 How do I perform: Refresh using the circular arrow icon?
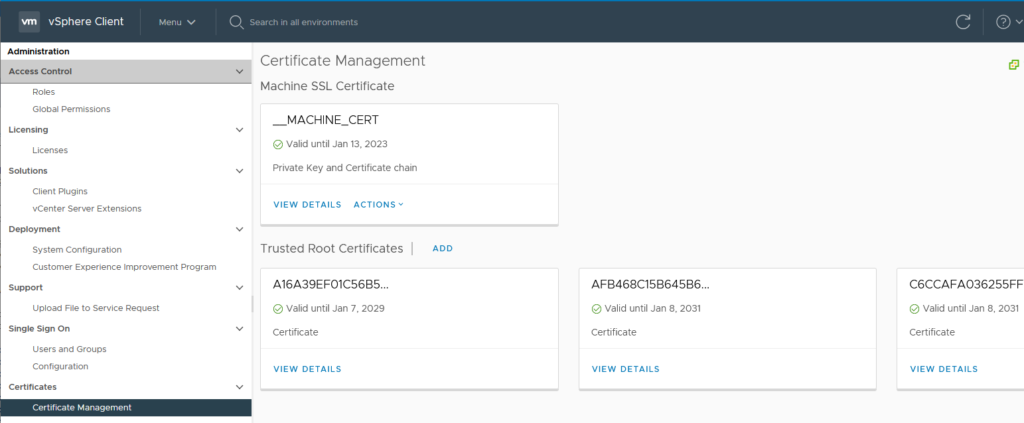pos(963,22)
